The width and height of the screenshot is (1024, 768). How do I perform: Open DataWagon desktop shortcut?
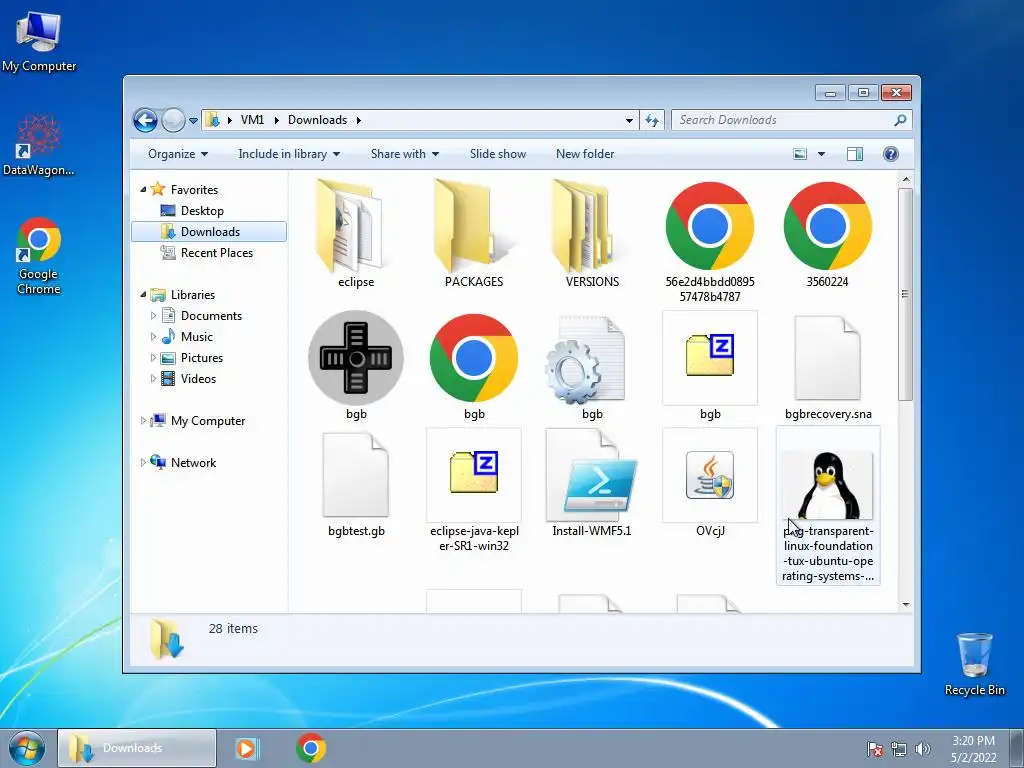(39, 145)
